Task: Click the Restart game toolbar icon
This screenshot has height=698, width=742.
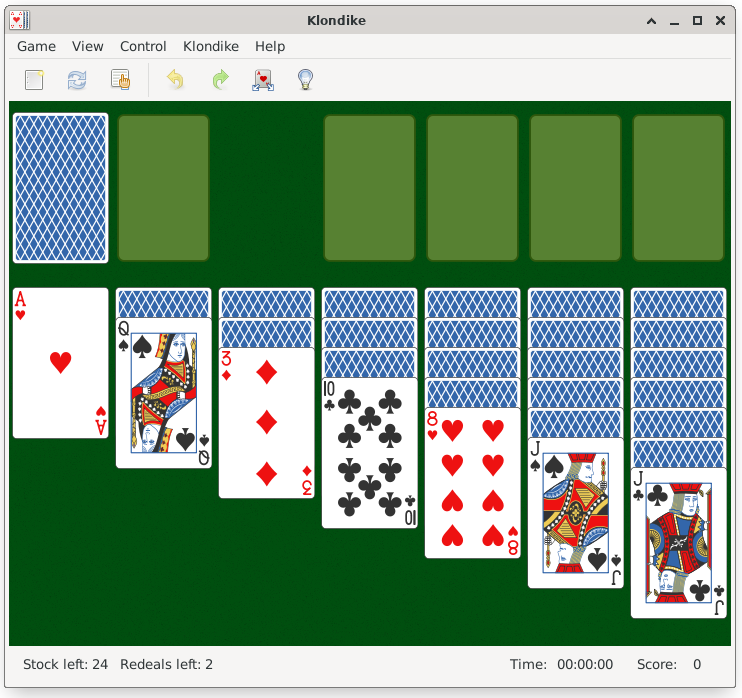Action: [77, 80]
